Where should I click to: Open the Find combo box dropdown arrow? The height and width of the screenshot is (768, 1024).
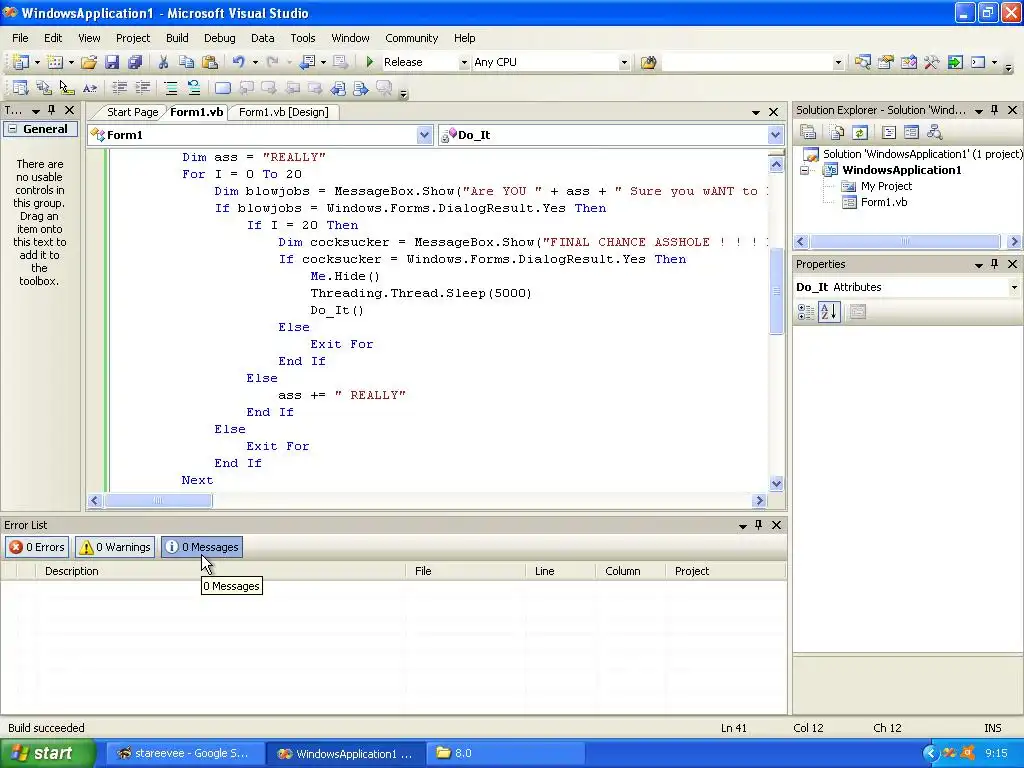(838, 63)
